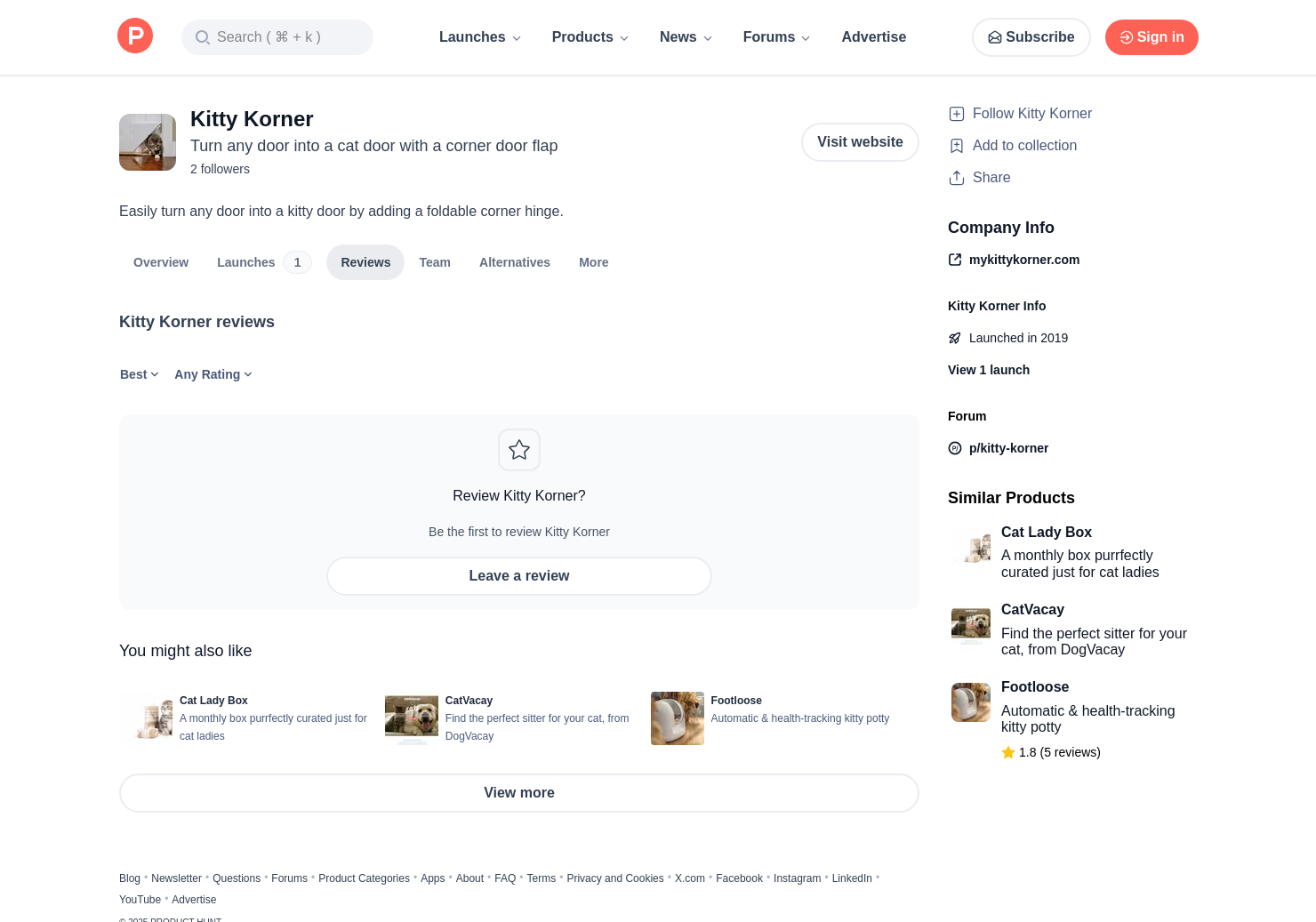Click Follow Kitty Korner text link
Image resolution: width=1316 pixels, height=922 pixels.
coord(1032,114)
